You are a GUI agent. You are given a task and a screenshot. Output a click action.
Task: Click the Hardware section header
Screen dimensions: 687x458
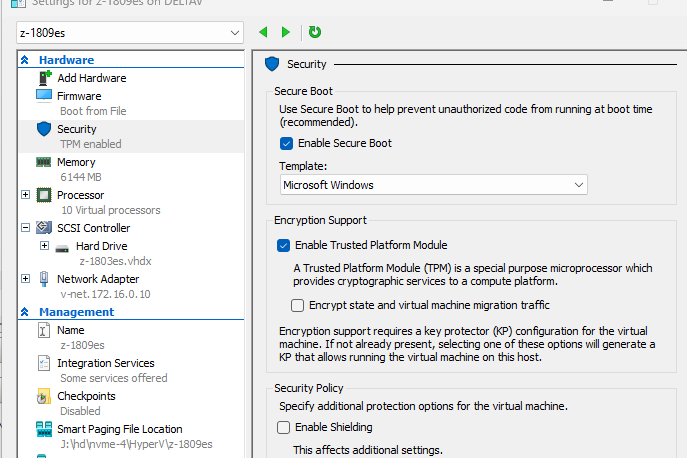67,60
